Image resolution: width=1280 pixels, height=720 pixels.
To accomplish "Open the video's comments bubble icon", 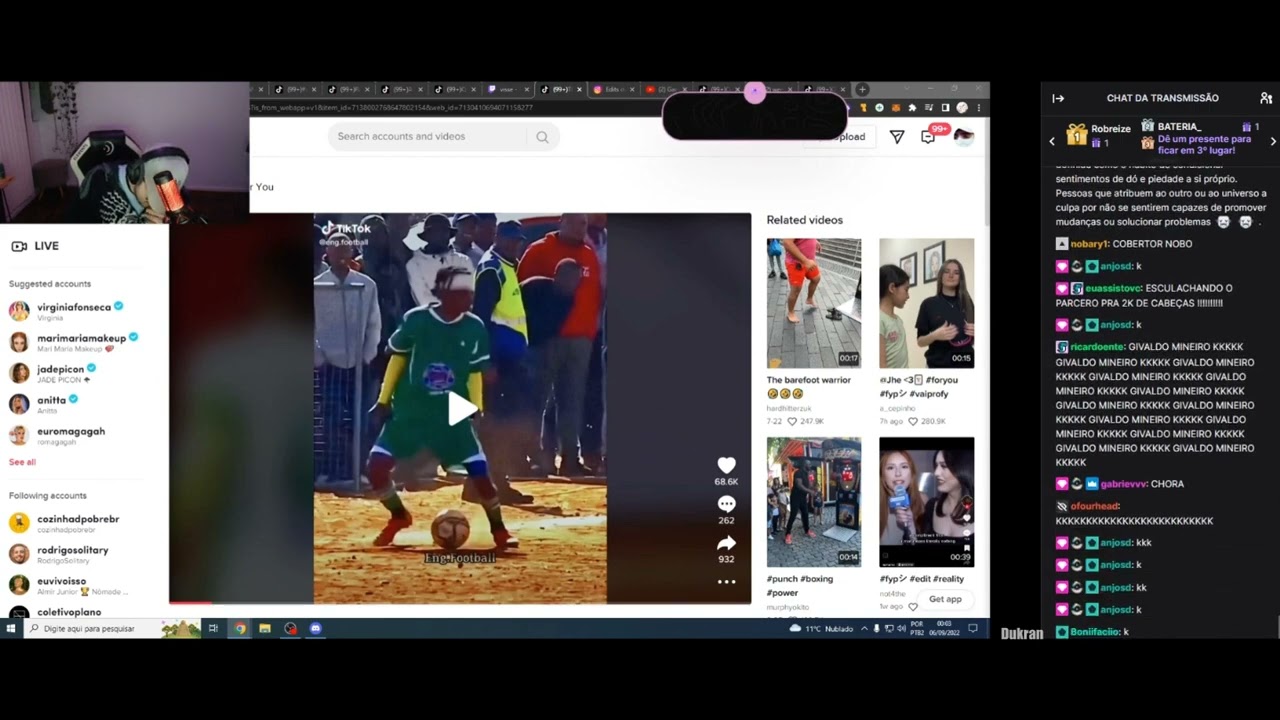I will (x=727, y=504).
